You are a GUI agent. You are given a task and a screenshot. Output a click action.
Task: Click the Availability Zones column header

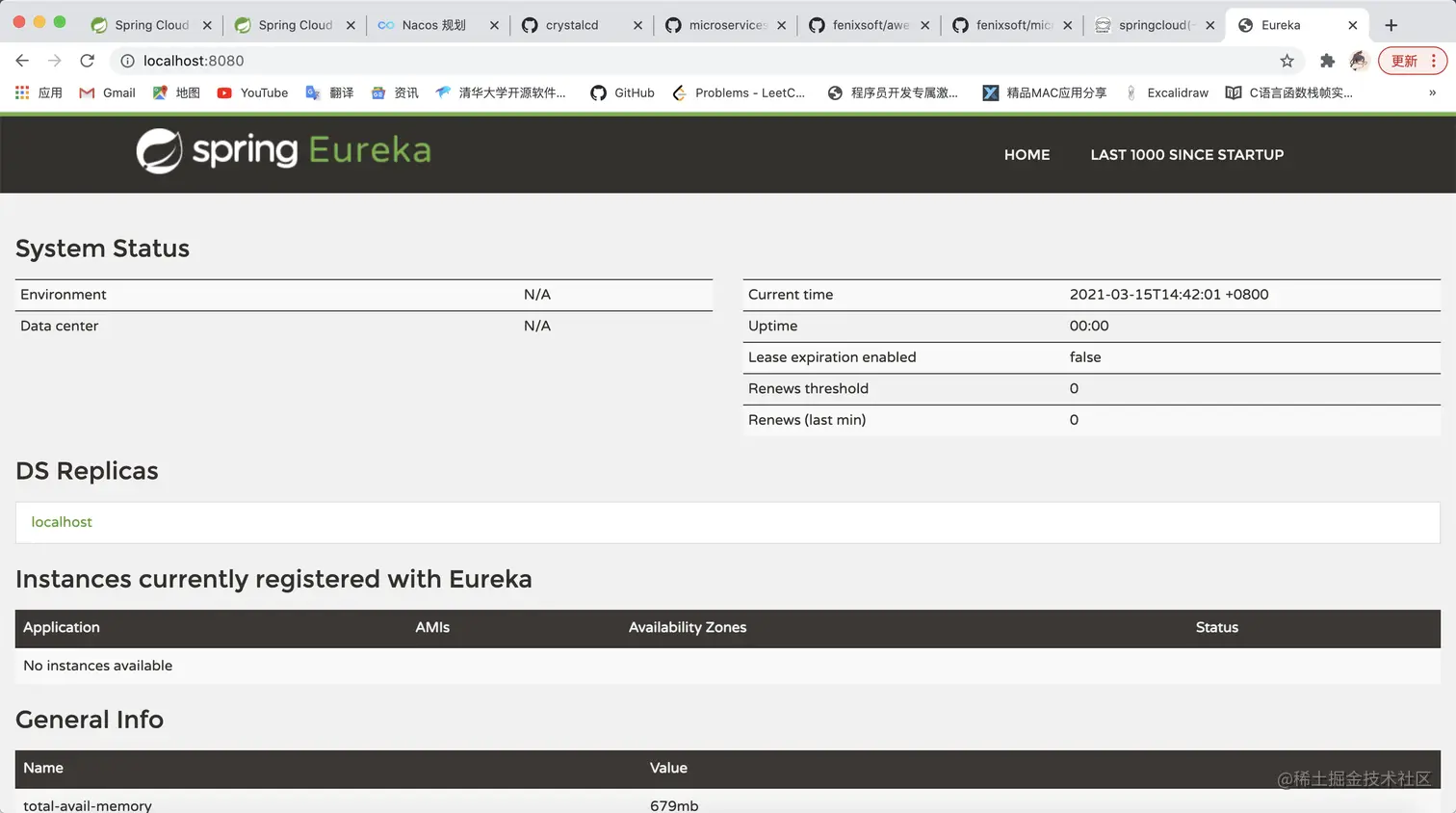pyautogui.click(x=688, y=627)
